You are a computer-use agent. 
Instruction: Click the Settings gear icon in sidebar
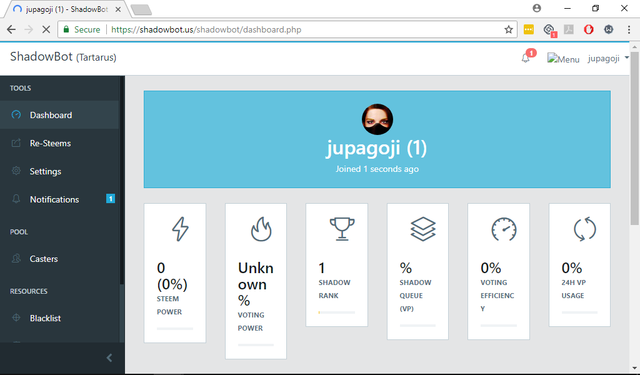(16, 171)
